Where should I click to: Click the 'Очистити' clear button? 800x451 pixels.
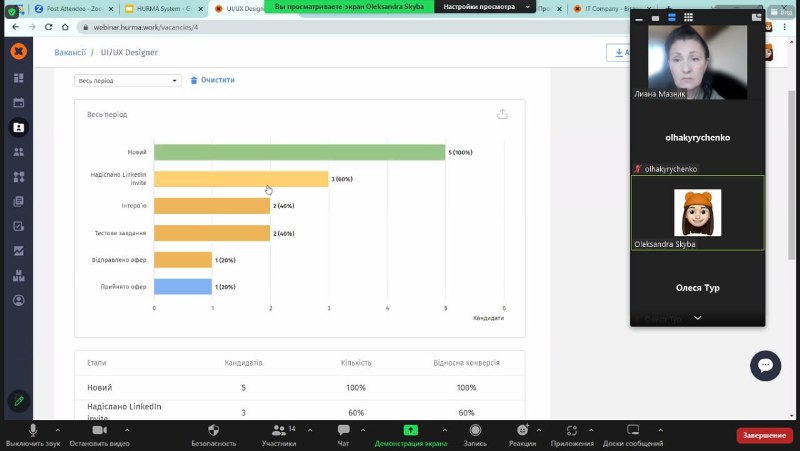[x=212, y=80]
